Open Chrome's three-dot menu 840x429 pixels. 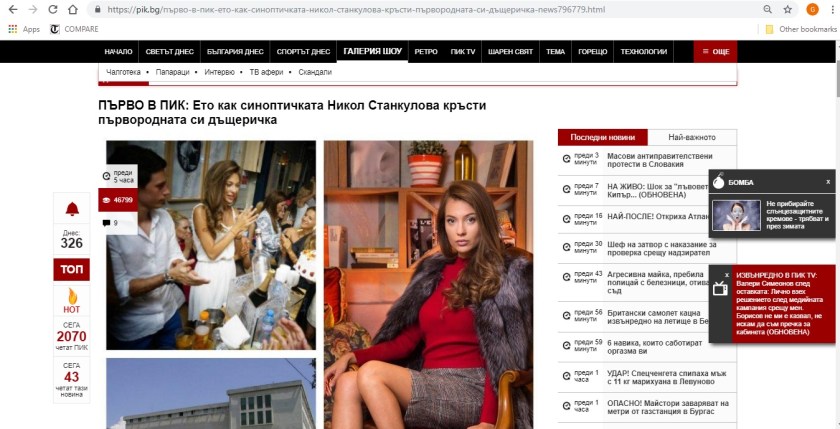(x=832, y=9)
